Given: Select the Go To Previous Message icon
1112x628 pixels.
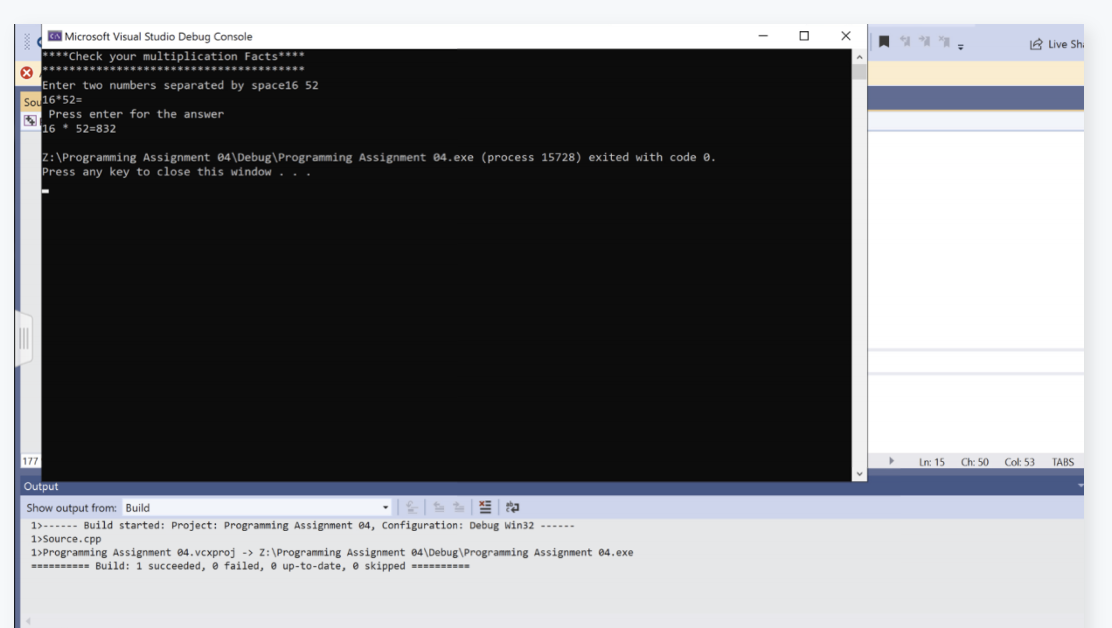Looking at the screenshot, I should (x=440, y=506).
